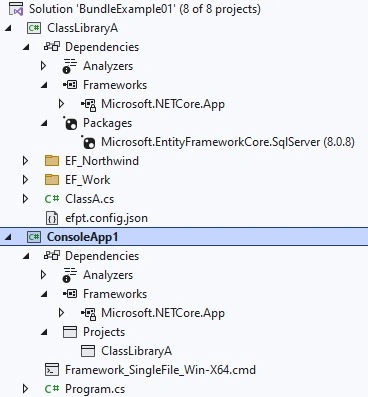The image size is (368, 397).
Task: Click the EF_Work folder icon
Action: coord(52,180)
